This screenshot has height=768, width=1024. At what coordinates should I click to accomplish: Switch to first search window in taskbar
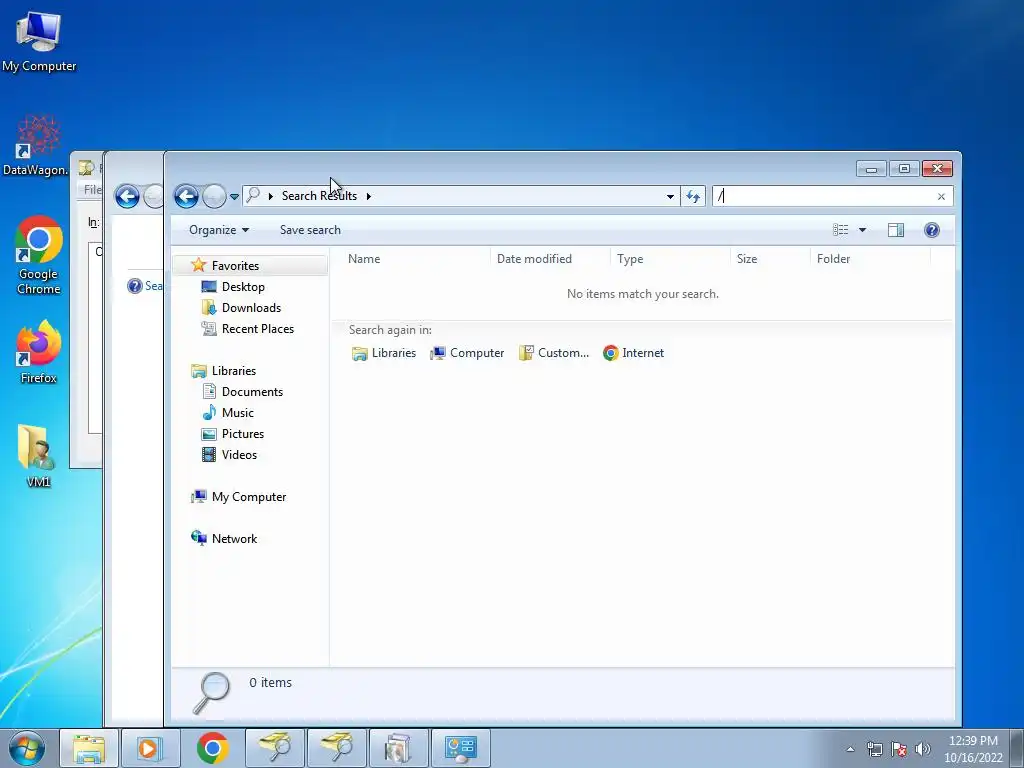(x=274, y=748)
